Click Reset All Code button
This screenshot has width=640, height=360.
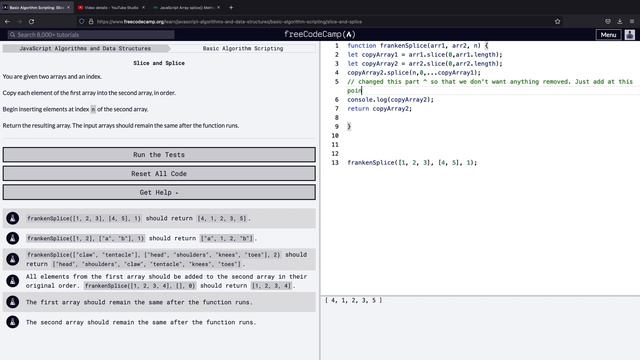(159, 173)
